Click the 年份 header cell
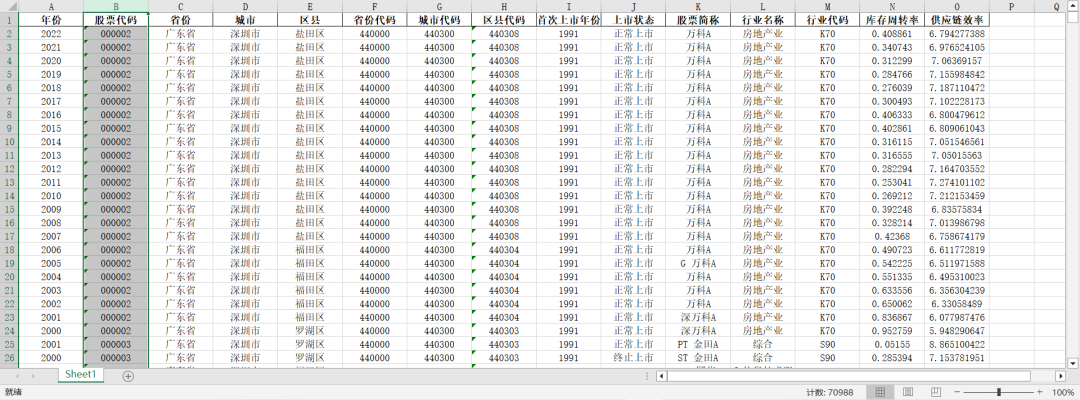The height and width of the screenshot is (400, 1080). (50, 20)
